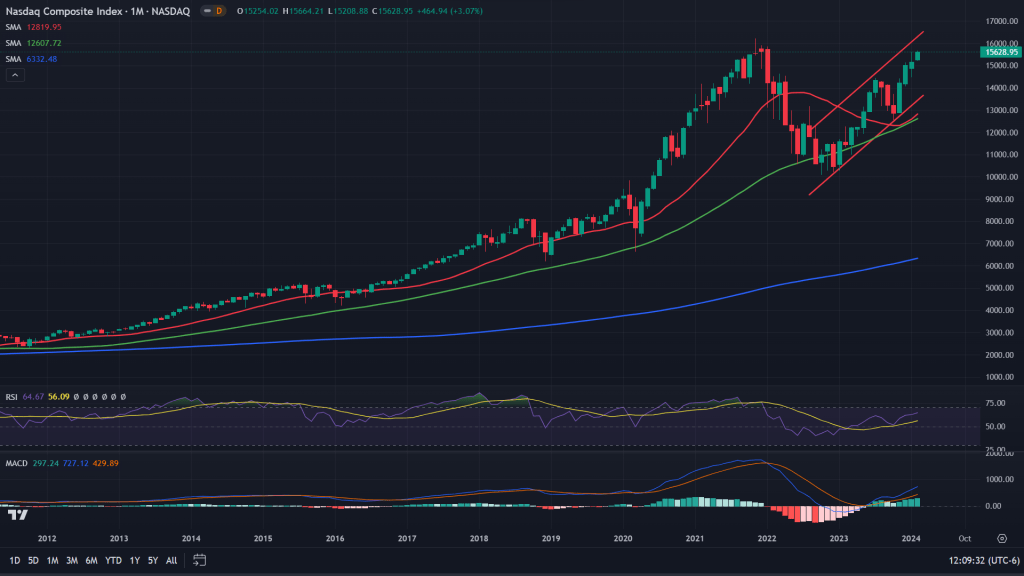The image size is (1024, 576).
Task: Collapse the indicator legend with the chevron
Action: 15,76
